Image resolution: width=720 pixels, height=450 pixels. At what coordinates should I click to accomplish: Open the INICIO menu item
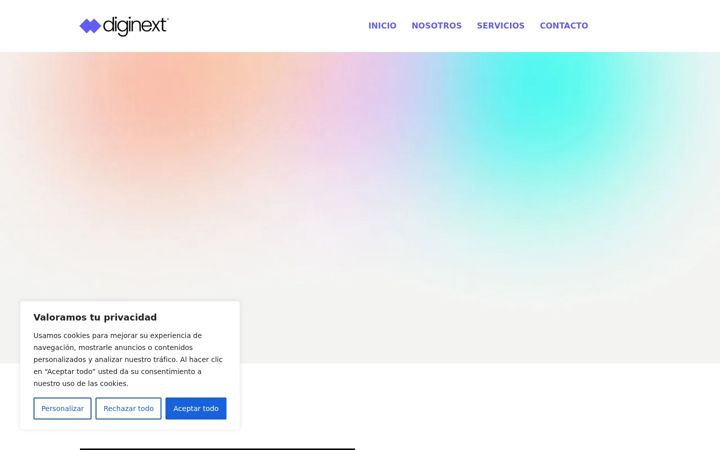click(382, 26)
